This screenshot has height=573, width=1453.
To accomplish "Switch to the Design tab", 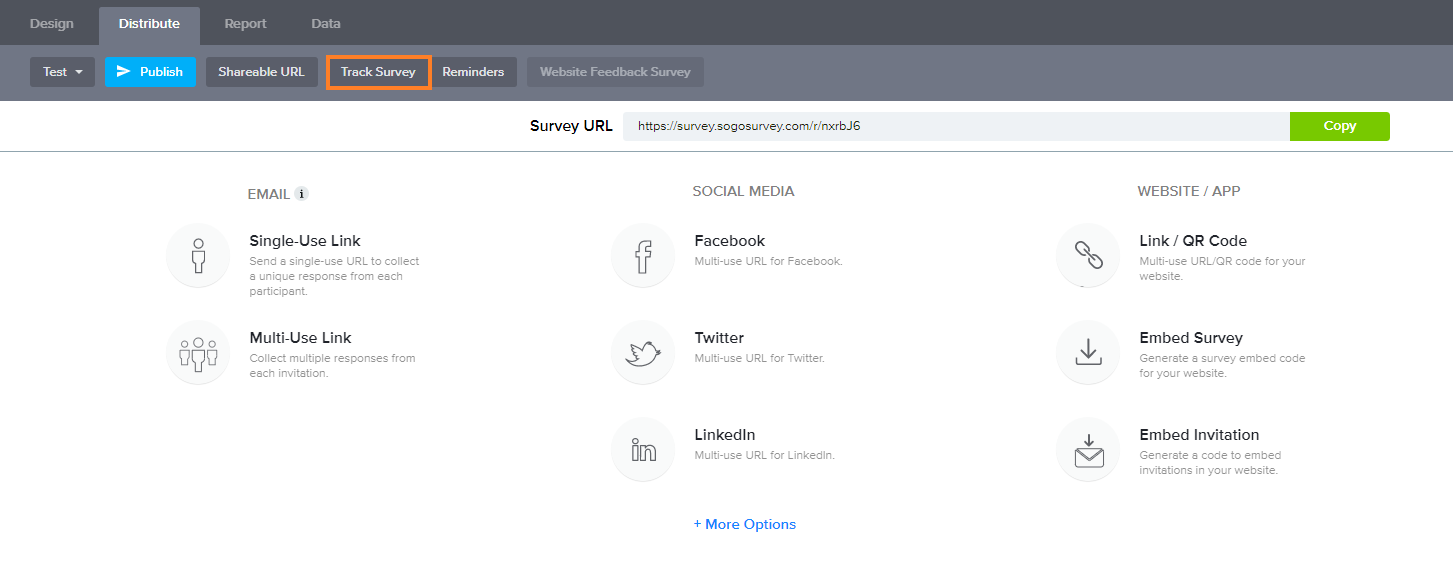I will pyautogui.click(x=52, y=24).
